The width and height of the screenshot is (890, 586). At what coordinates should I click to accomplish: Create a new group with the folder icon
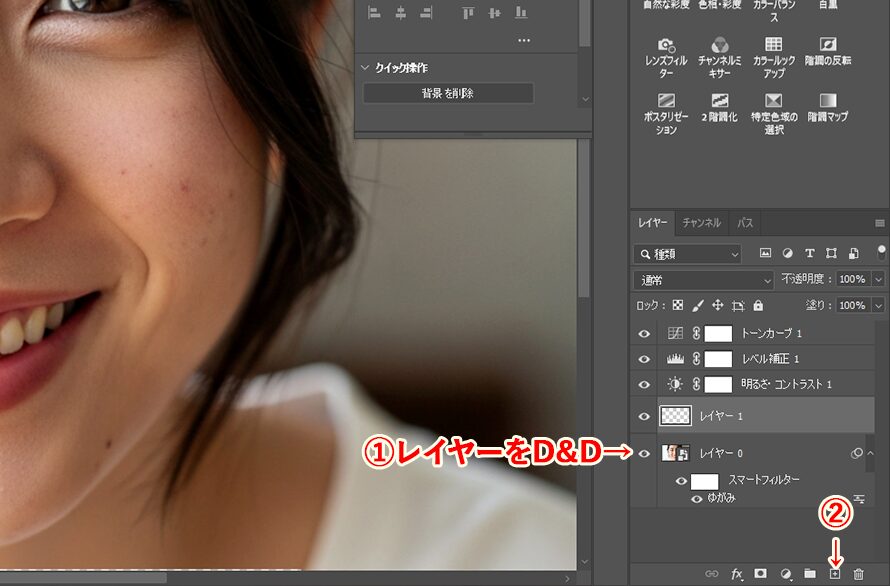tap(810, 574)
